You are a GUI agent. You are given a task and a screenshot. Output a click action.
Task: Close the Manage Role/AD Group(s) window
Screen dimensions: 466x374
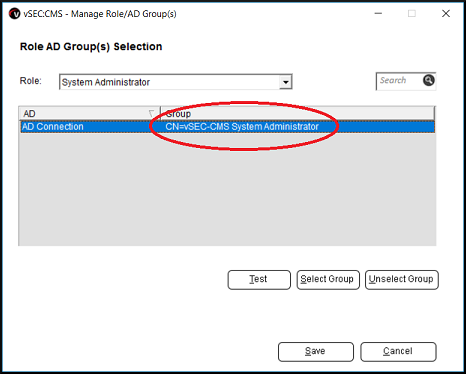coord(446,14)
